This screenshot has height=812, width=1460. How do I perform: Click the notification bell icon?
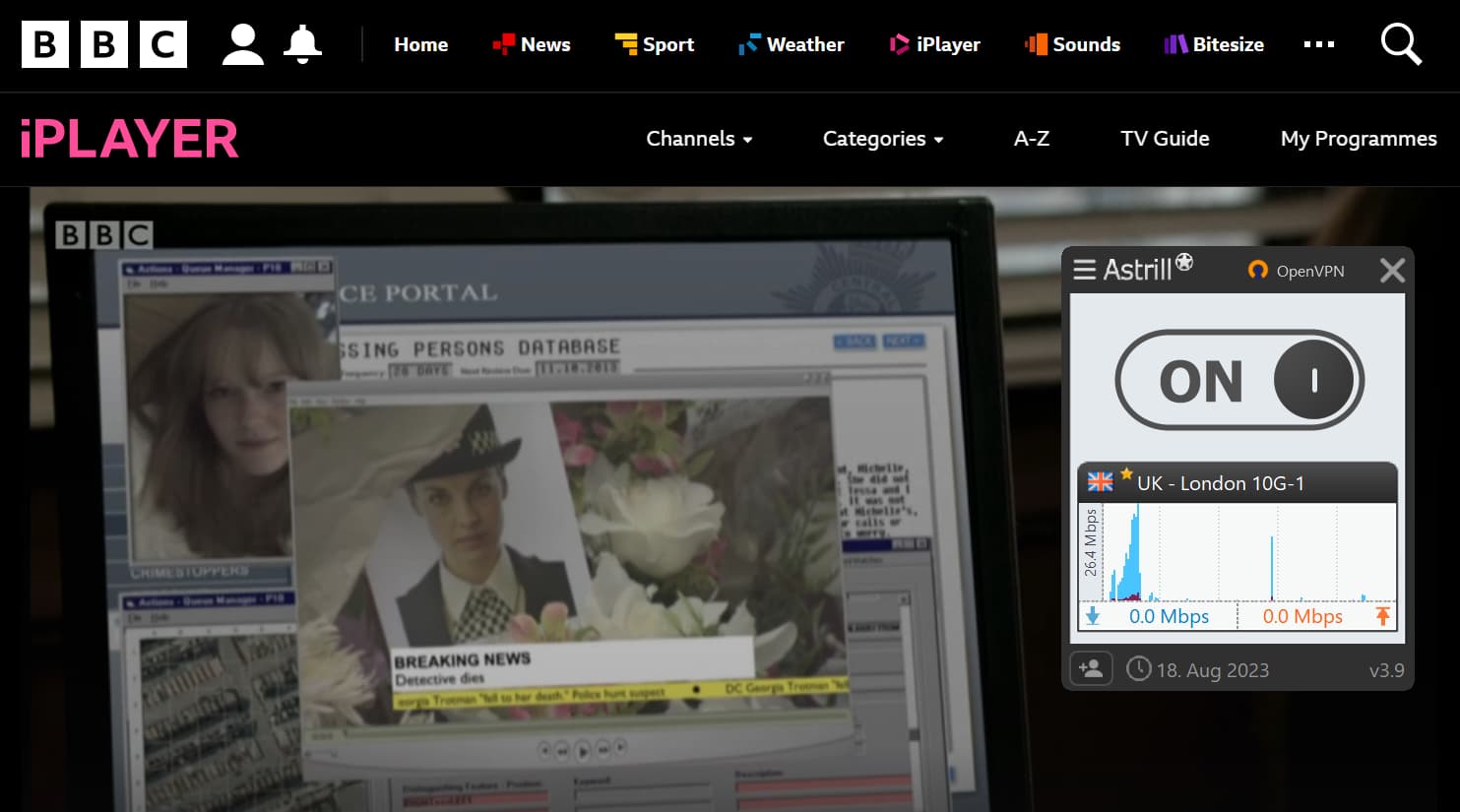302,43
